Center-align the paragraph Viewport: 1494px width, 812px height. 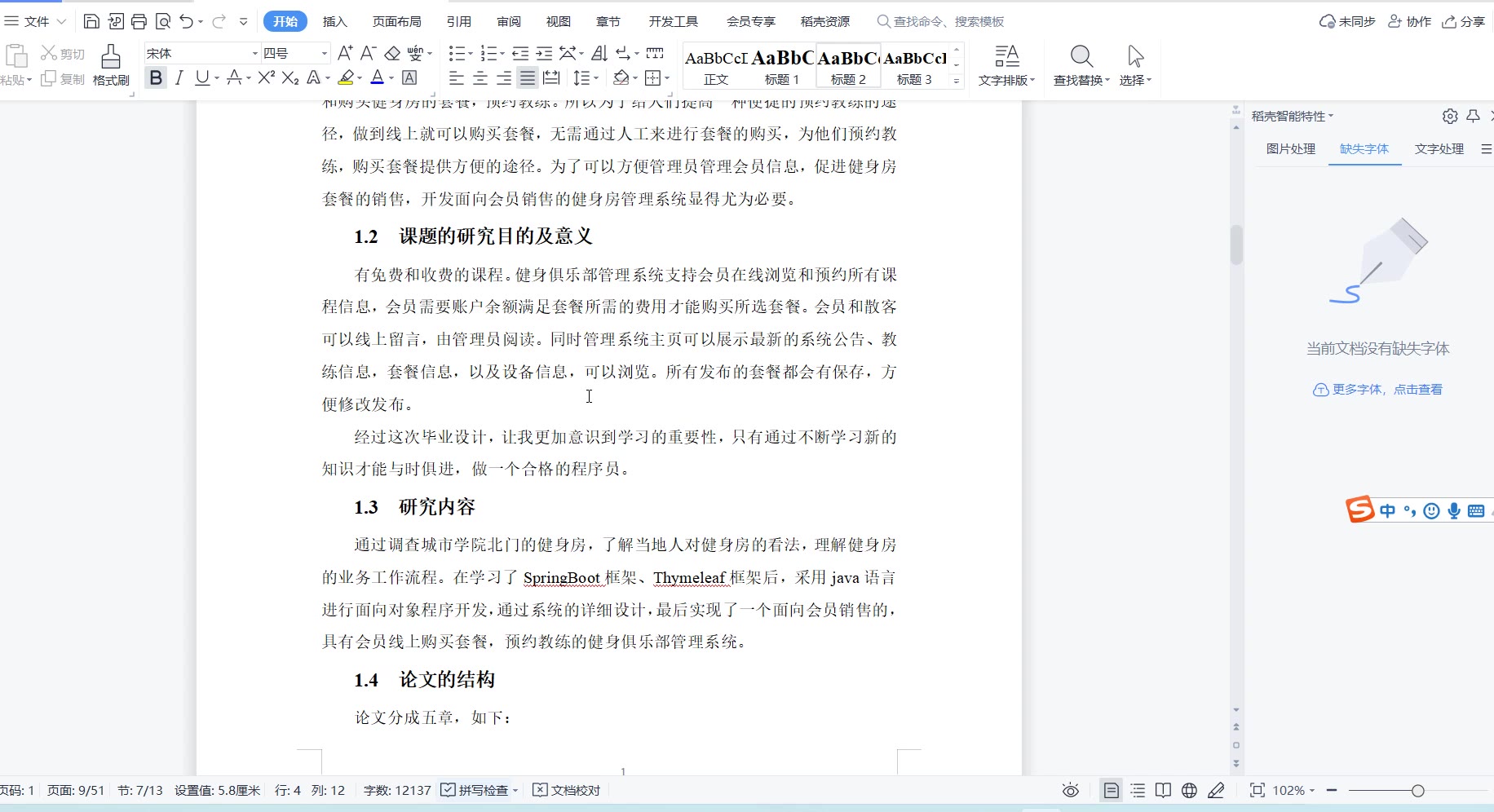tap(480, 77)
